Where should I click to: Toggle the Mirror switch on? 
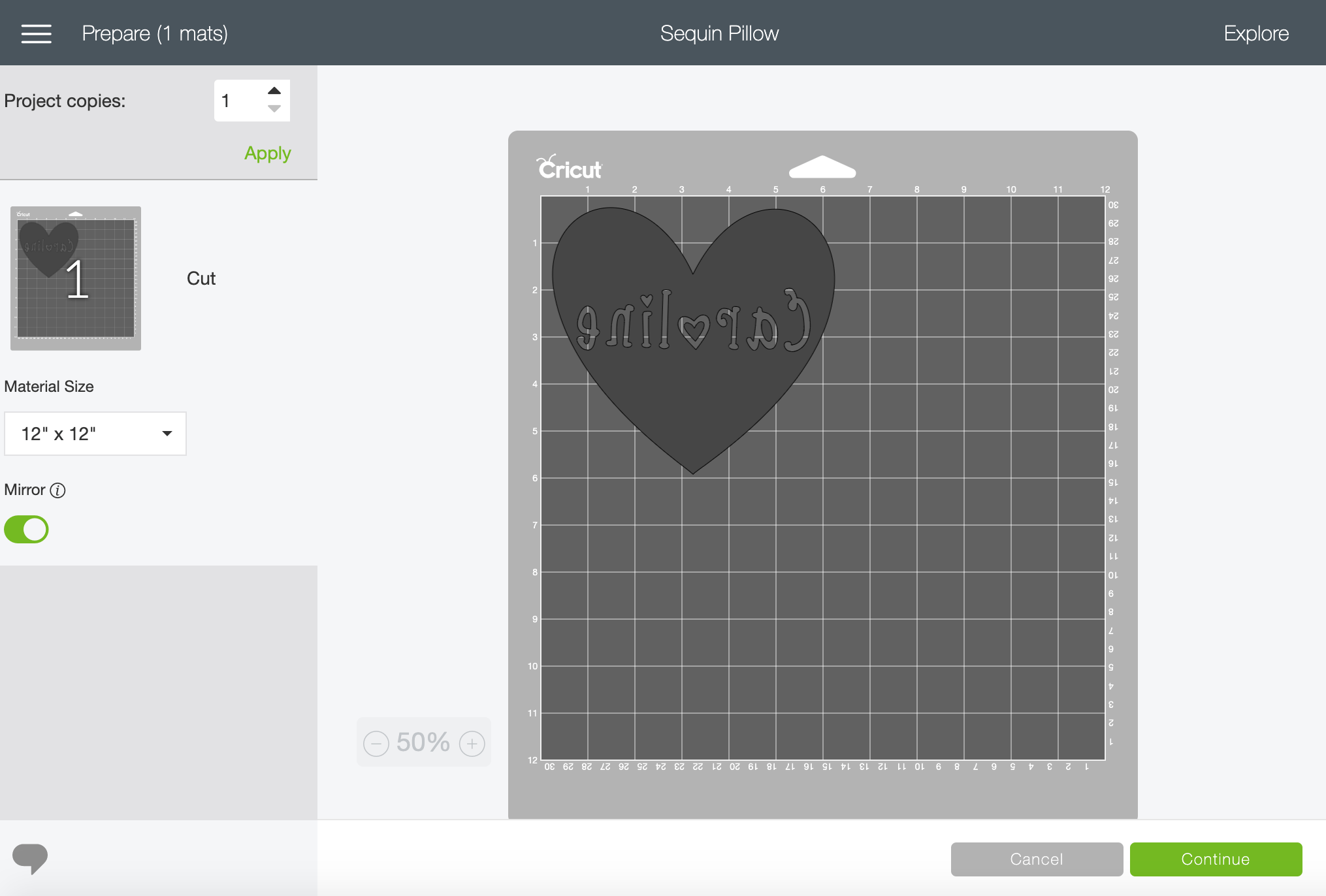click(x=27, y=528)
